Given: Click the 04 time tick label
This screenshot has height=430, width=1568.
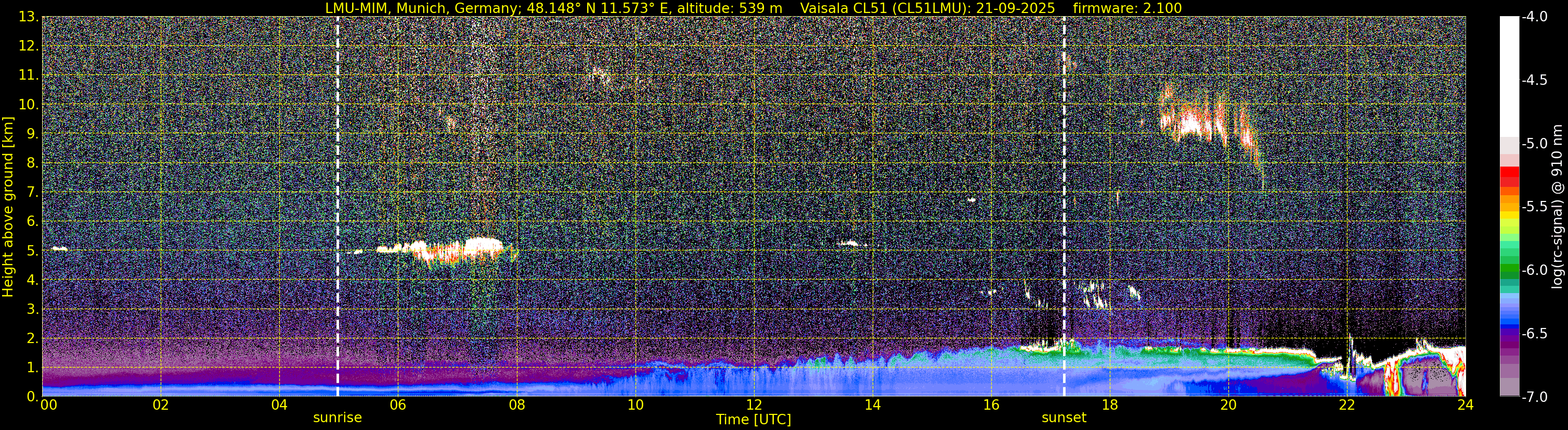Looking at the screenshot, I should (279, 405).
